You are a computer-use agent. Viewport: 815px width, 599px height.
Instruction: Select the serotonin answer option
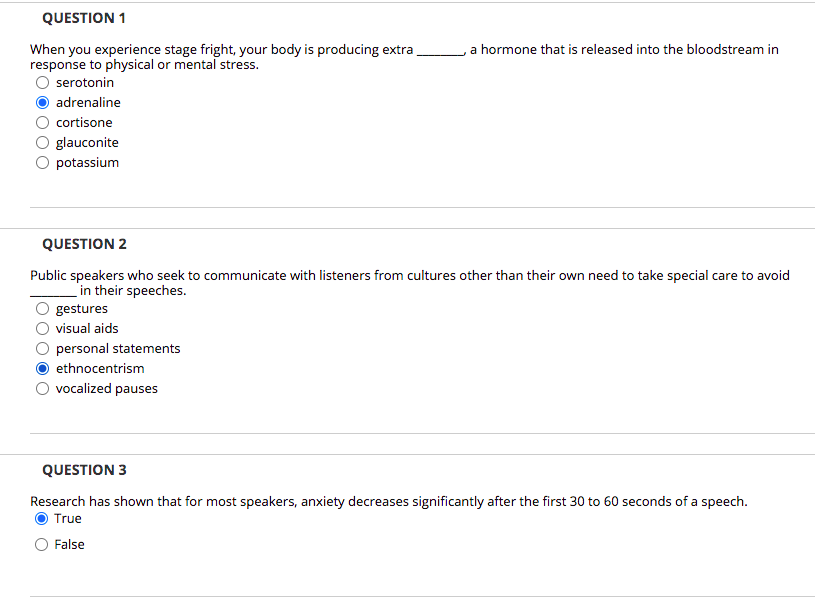pyautogui.click(x=42, y=82)
